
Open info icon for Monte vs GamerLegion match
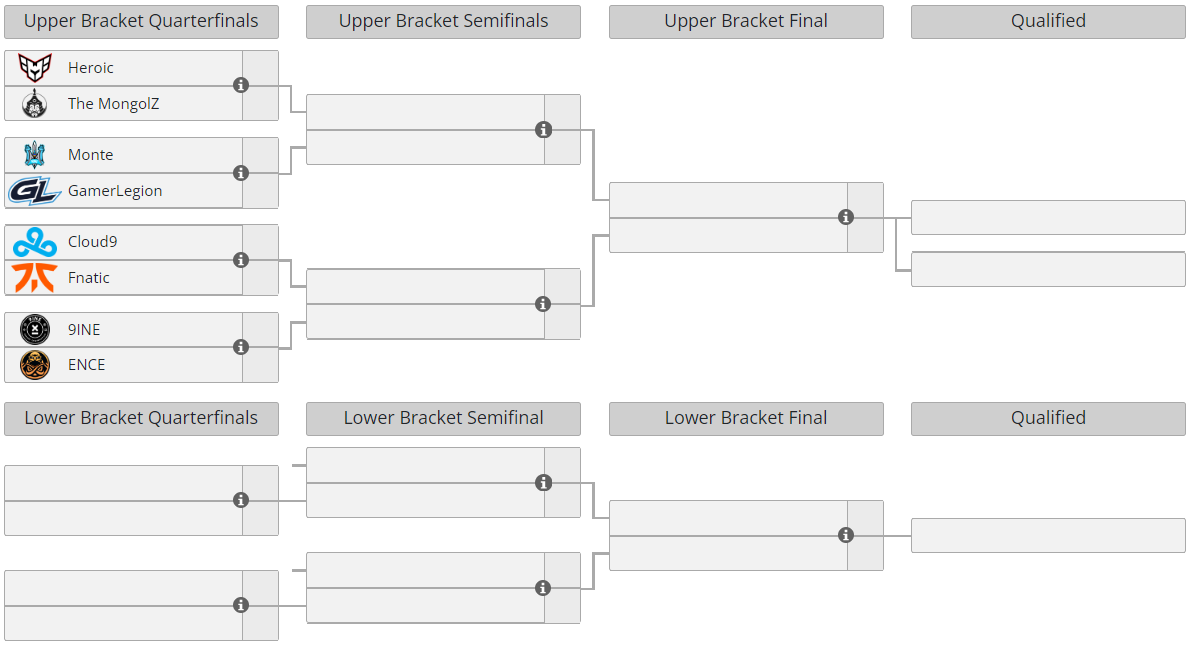coord(241,172)
